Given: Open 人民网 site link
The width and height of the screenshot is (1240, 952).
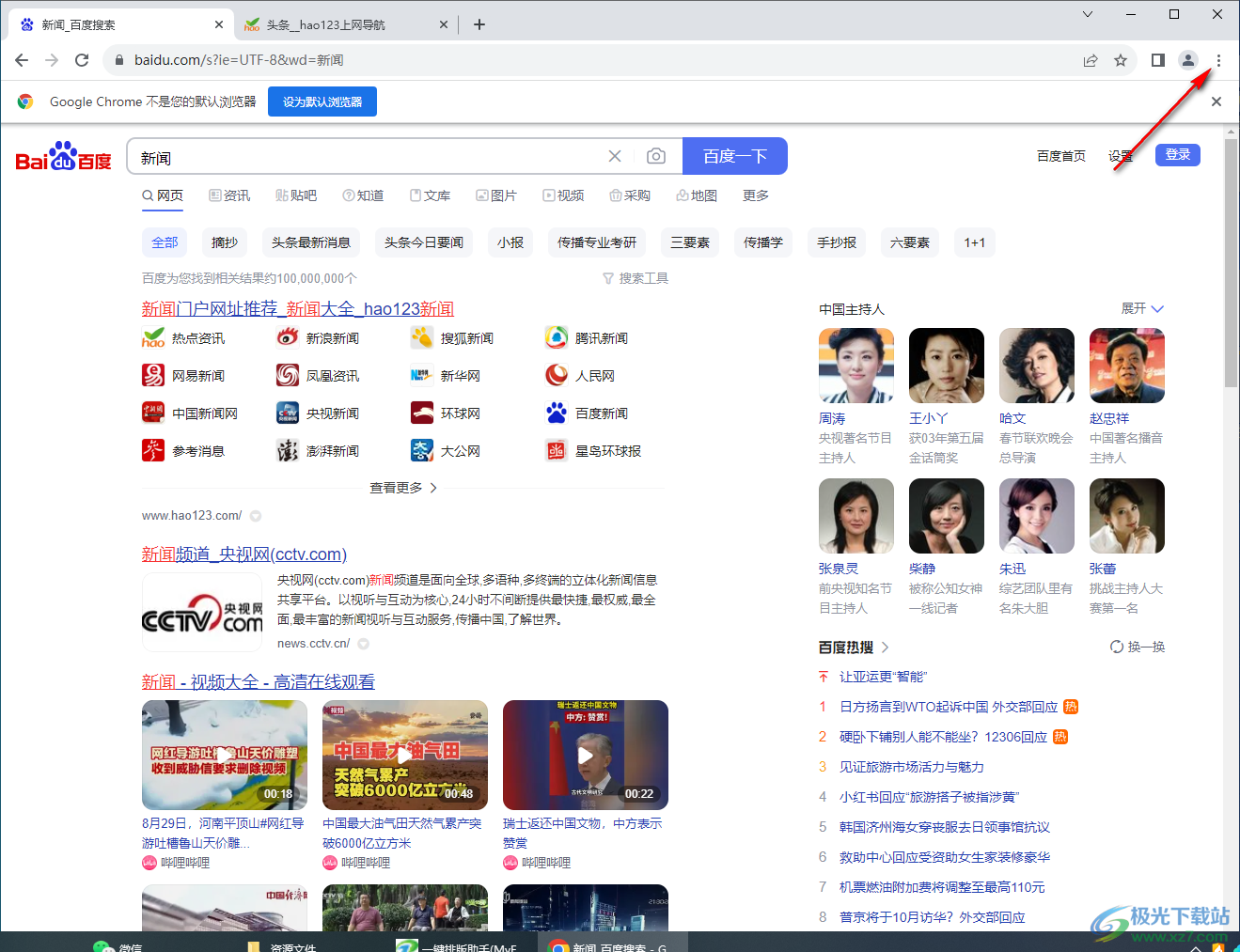Looking at the screenshot, I should (580, 376).
